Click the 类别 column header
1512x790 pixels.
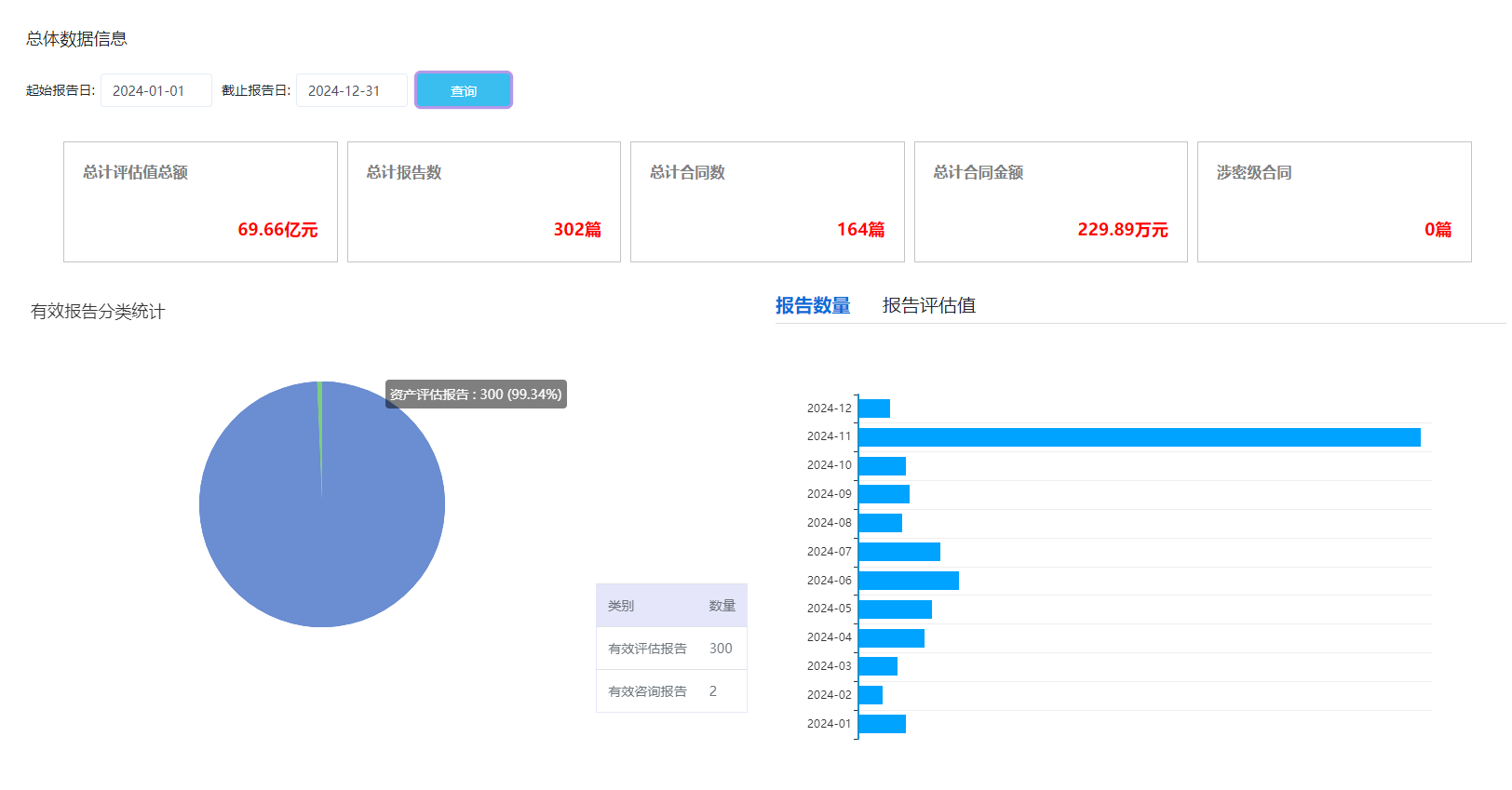click(621, 606)
